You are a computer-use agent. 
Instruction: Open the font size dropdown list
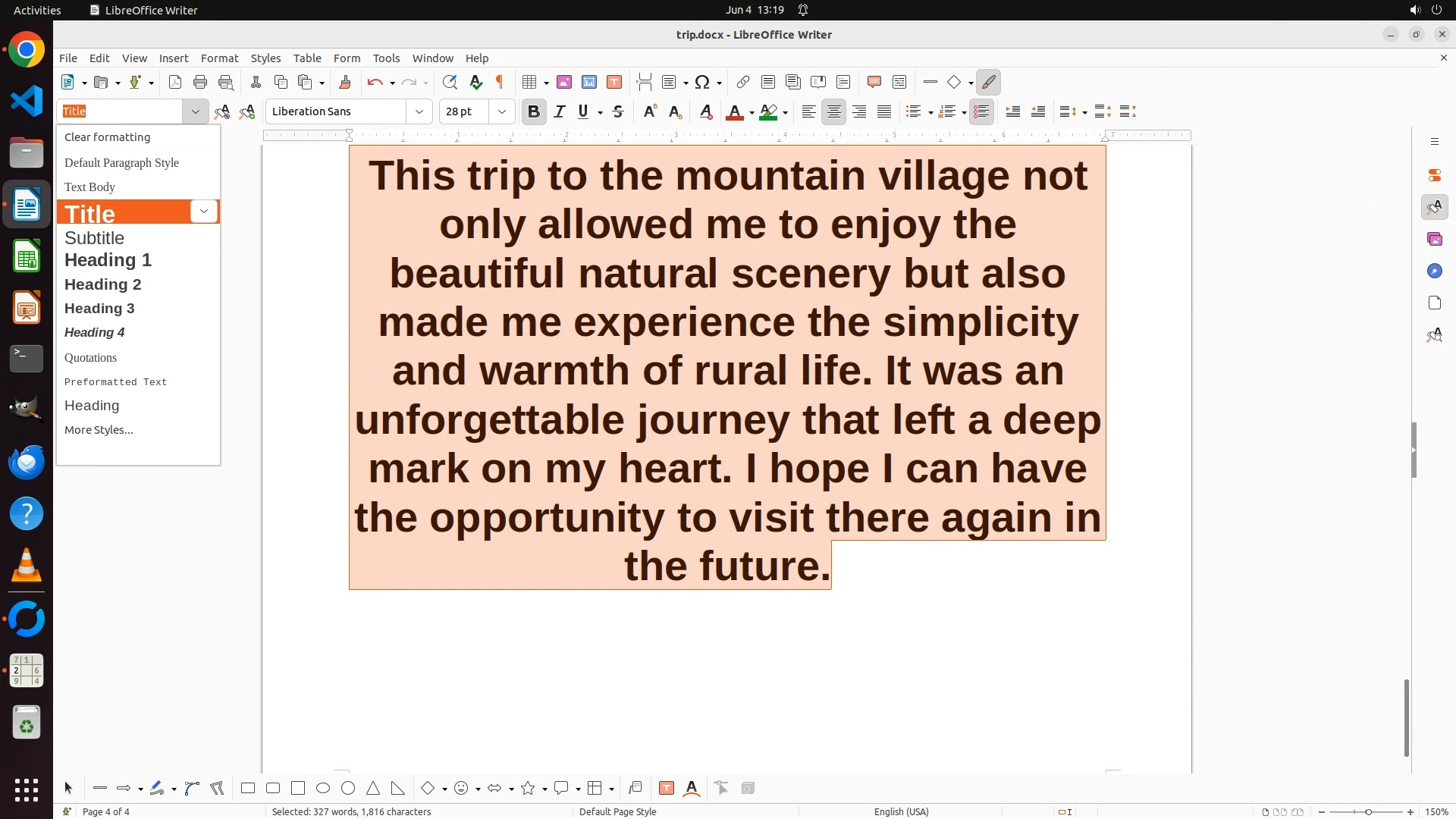click(502, 111)
